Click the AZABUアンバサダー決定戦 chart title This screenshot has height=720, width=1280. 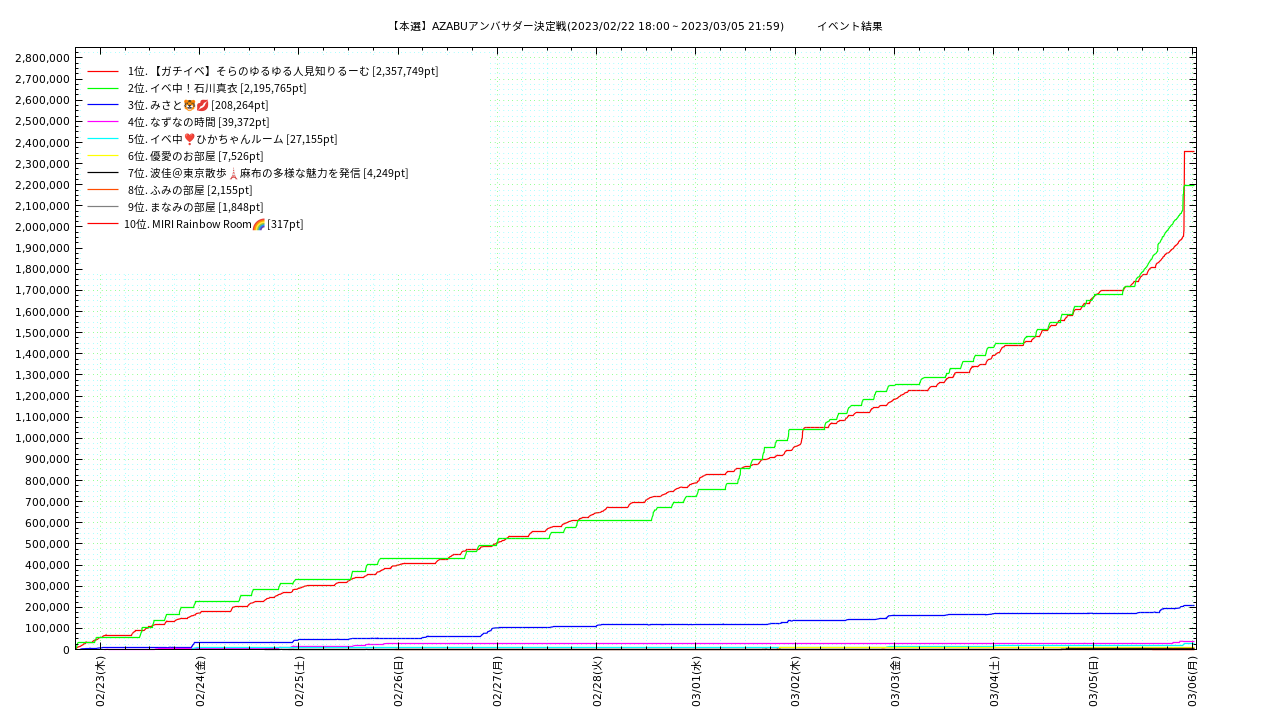coord(586,26)
